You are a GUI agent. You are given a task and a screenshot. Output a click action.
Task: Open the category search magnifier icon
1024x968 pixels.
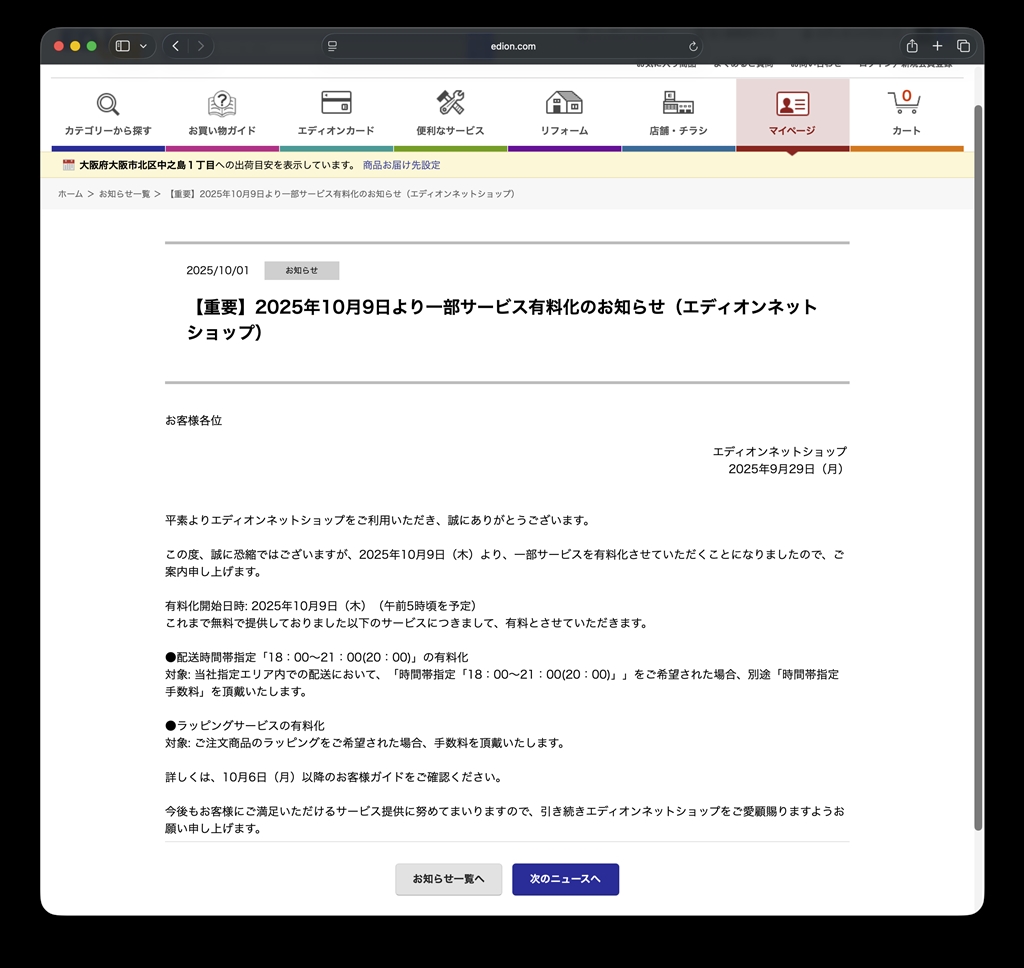(x=108, y=104)
